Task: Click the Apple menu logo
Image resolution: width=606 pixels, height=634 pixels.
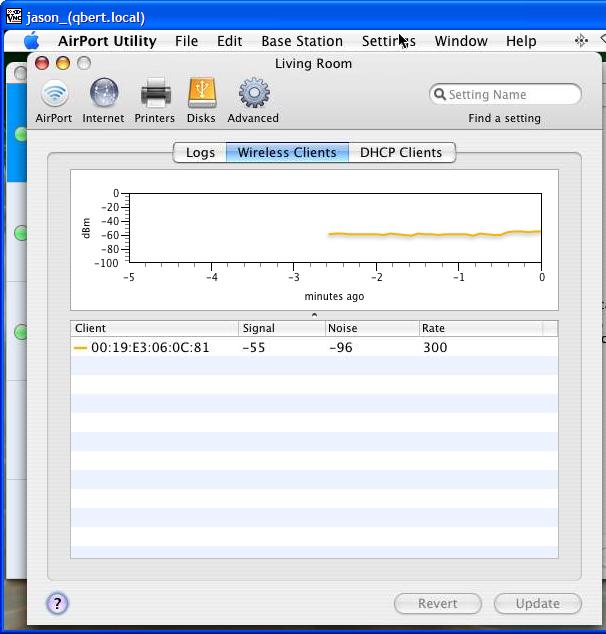Action: 31,41
